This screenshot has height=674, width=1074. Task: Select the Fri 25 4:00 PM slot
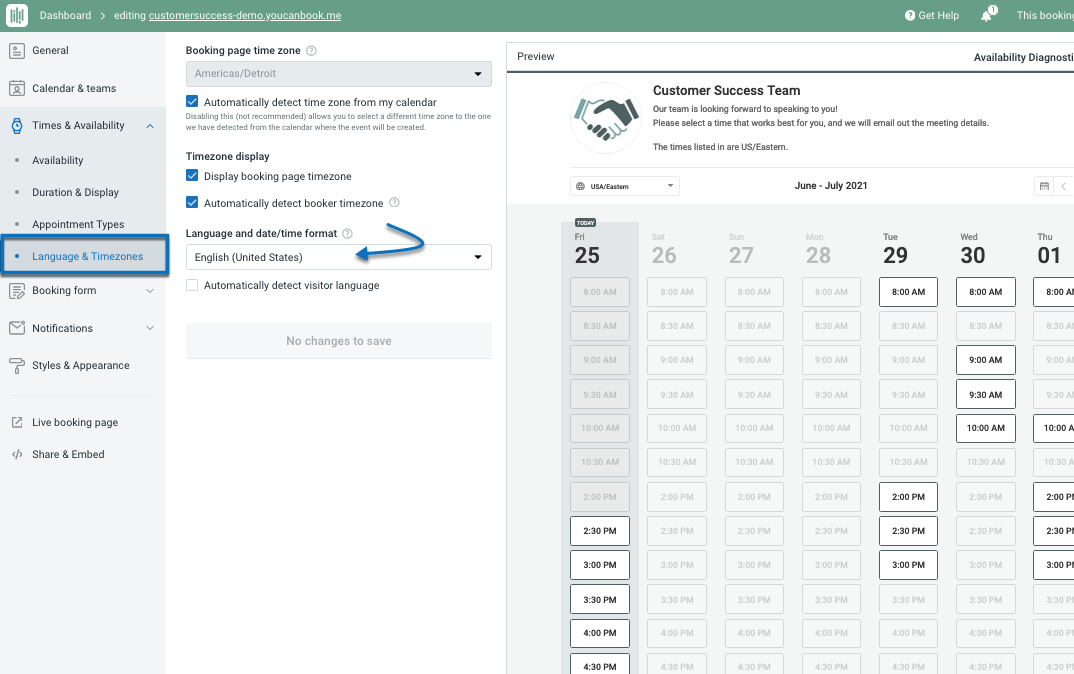(x=600, y=633)
